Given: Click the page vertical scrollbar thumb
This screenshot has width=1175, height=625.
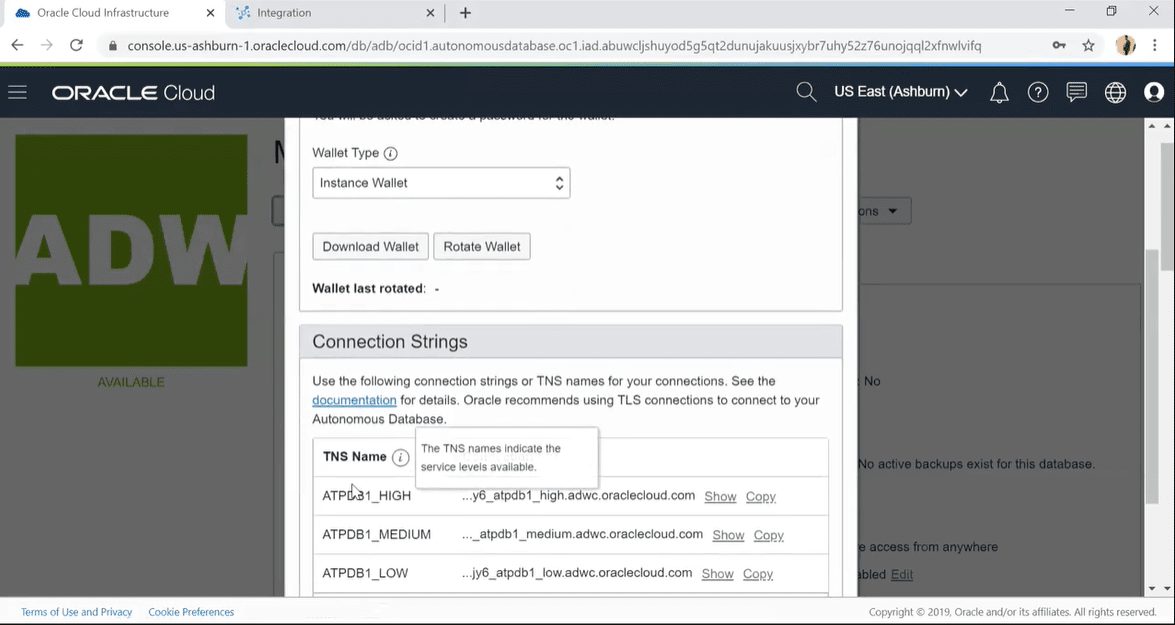Looking at the screenshot, I should coord(1167,205).
